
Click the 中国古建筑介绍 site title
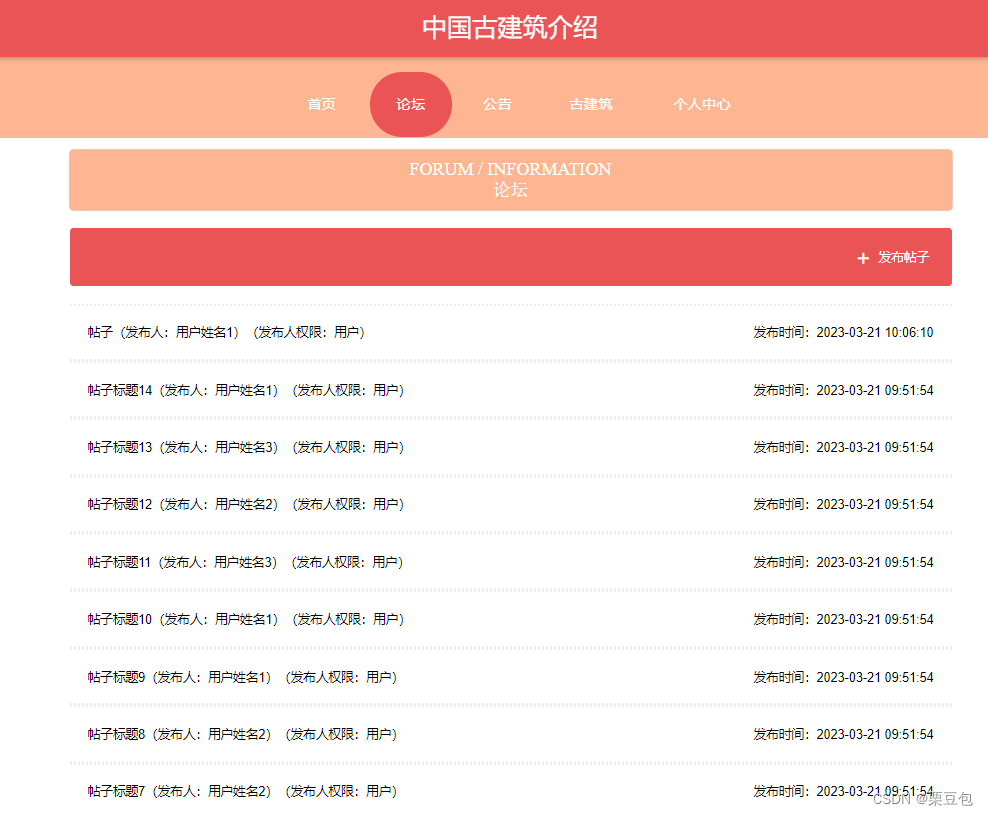510,28
